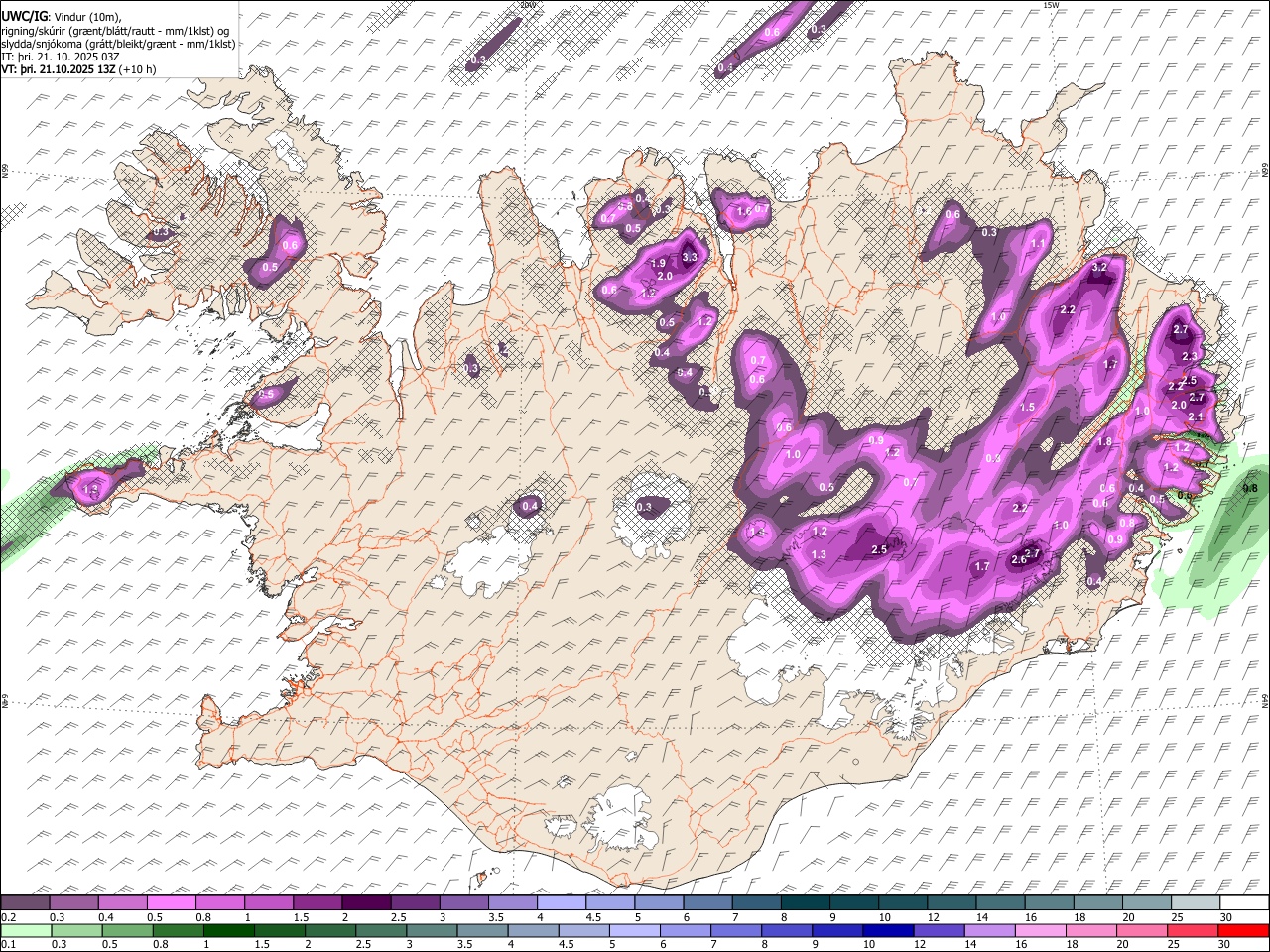Select the dark blue 10 swatch in the lower legend
The image size is (1270, 952).
[x=886, y=931]
